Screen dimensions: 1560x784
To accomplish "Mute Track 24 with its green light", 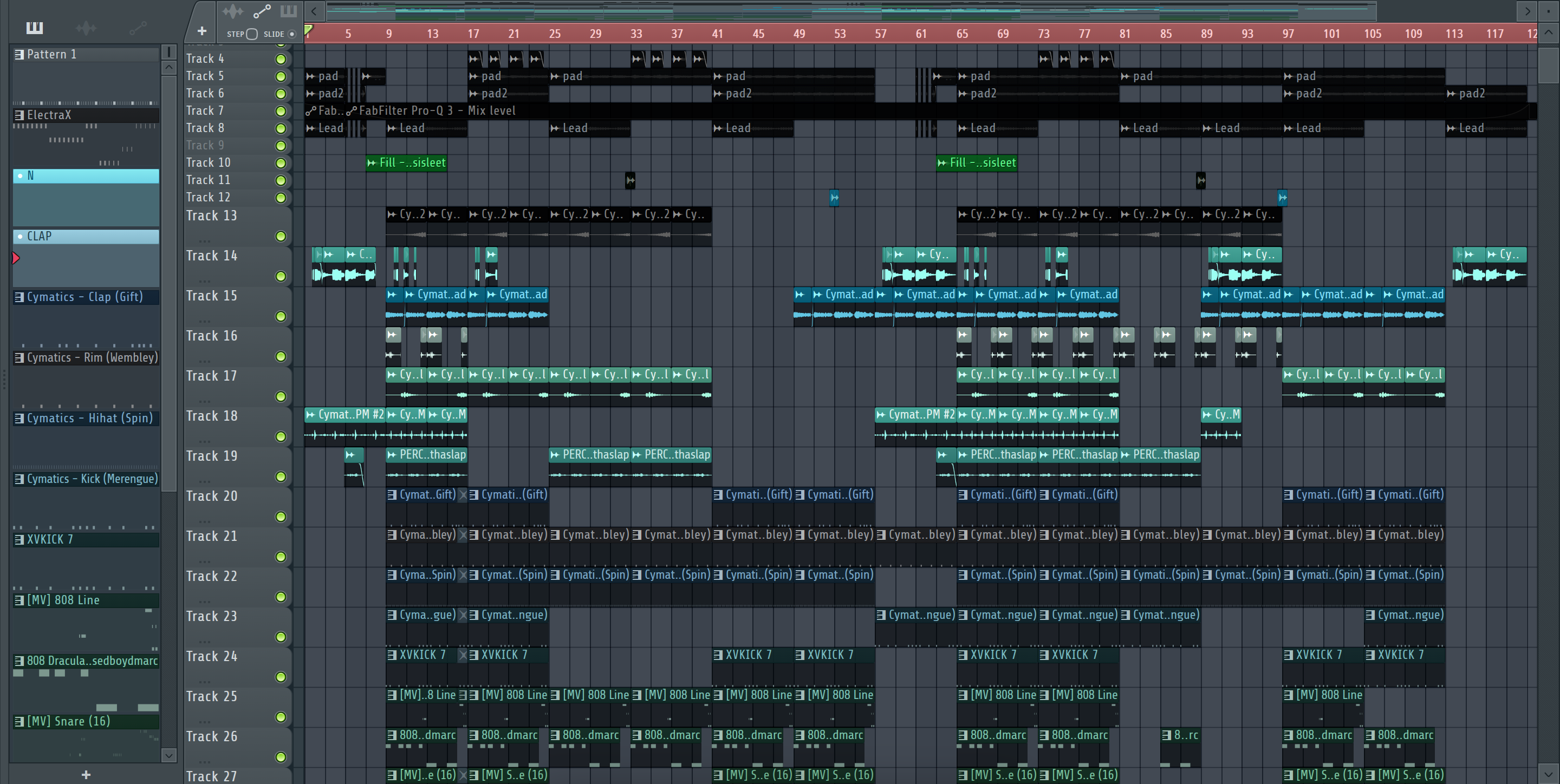I will click(x=281, y=677).
